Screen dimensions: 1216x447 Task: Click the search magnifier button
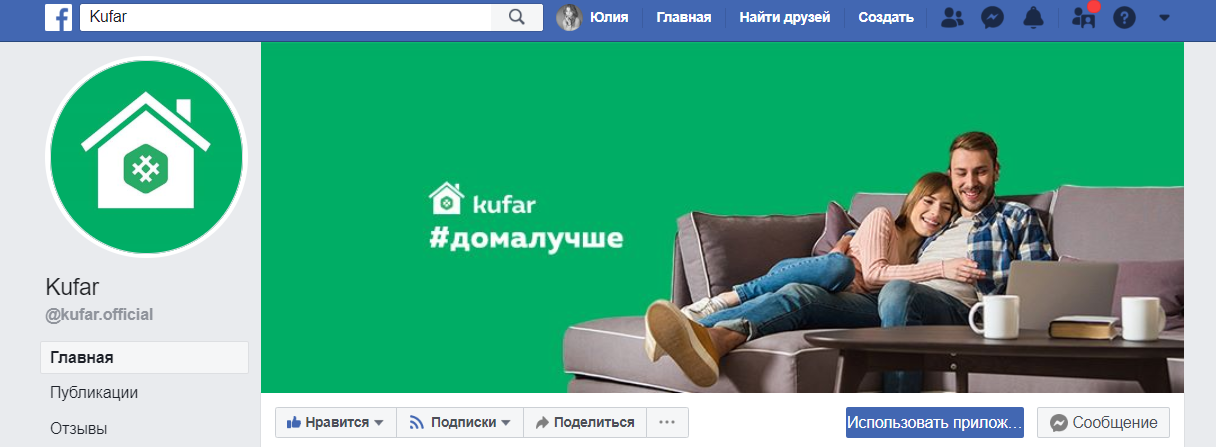(x=517, y=17)
